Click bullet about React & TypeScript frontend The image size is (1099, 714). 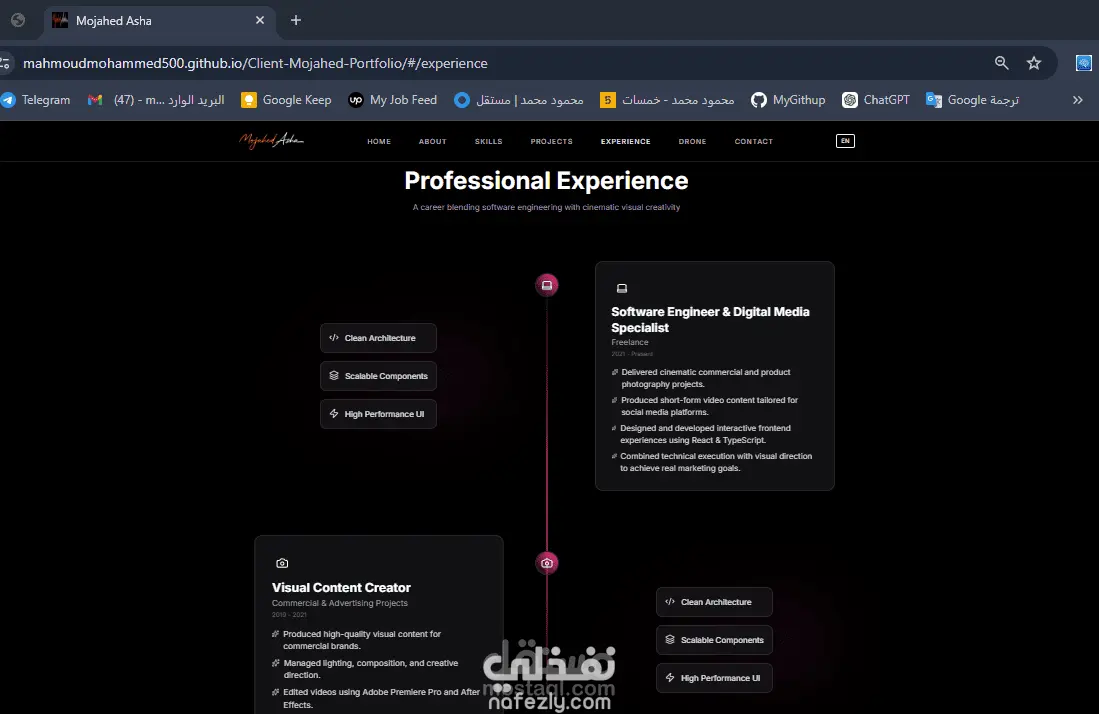[x=705, y=434]
